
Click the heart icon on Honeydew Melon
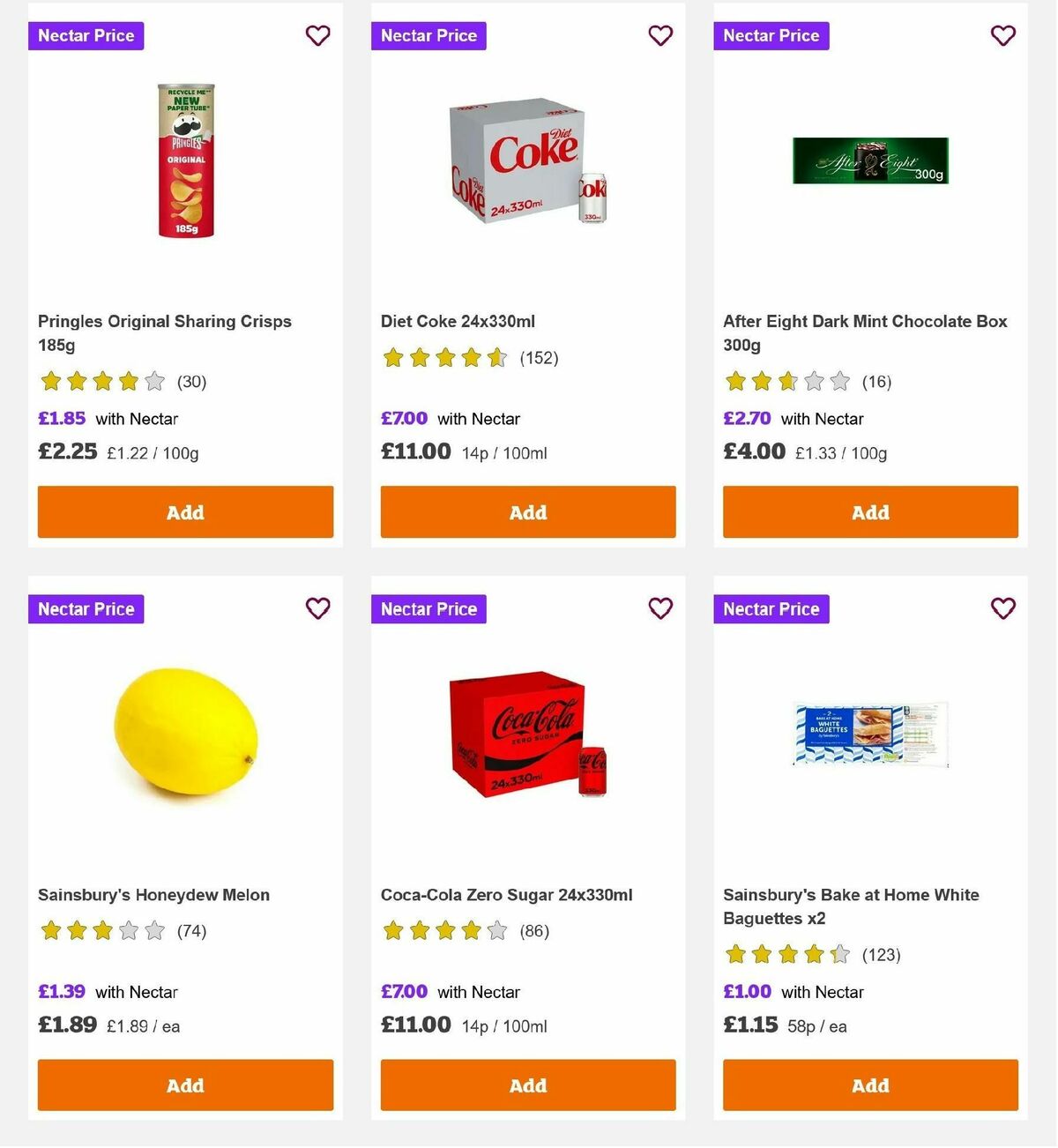tap(317, 608)
